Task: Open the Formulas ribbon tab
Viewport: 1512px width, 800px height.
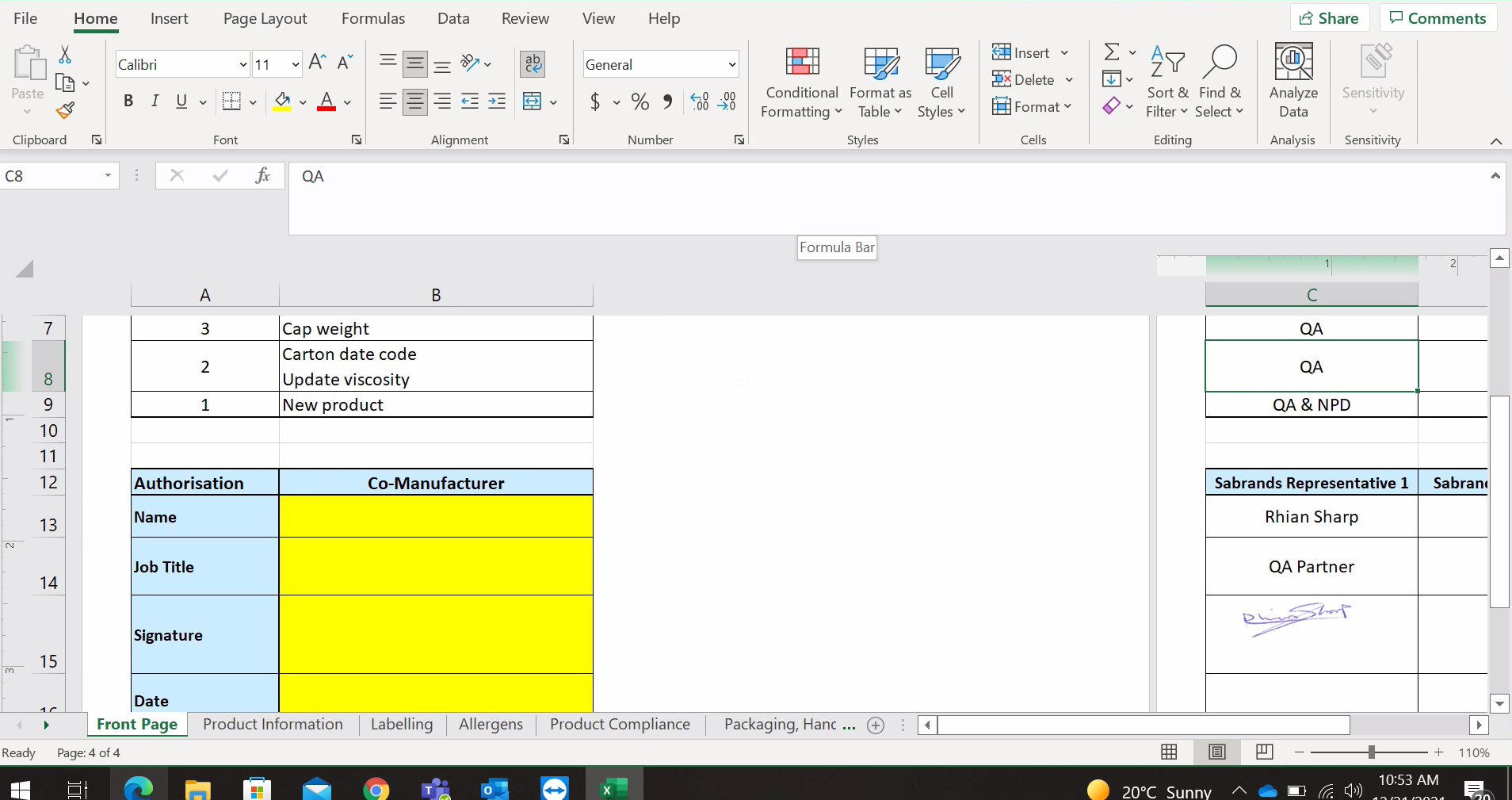Action: pos(374,17)
